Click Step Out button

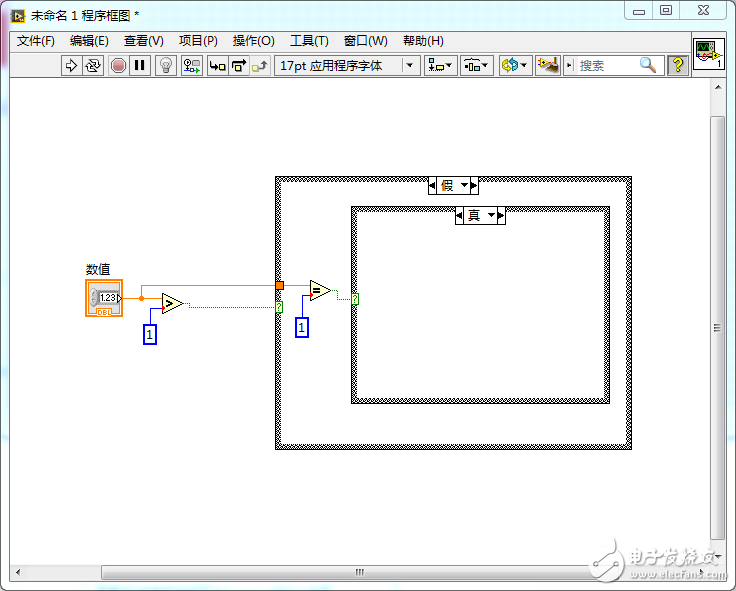tap(260, 65)
